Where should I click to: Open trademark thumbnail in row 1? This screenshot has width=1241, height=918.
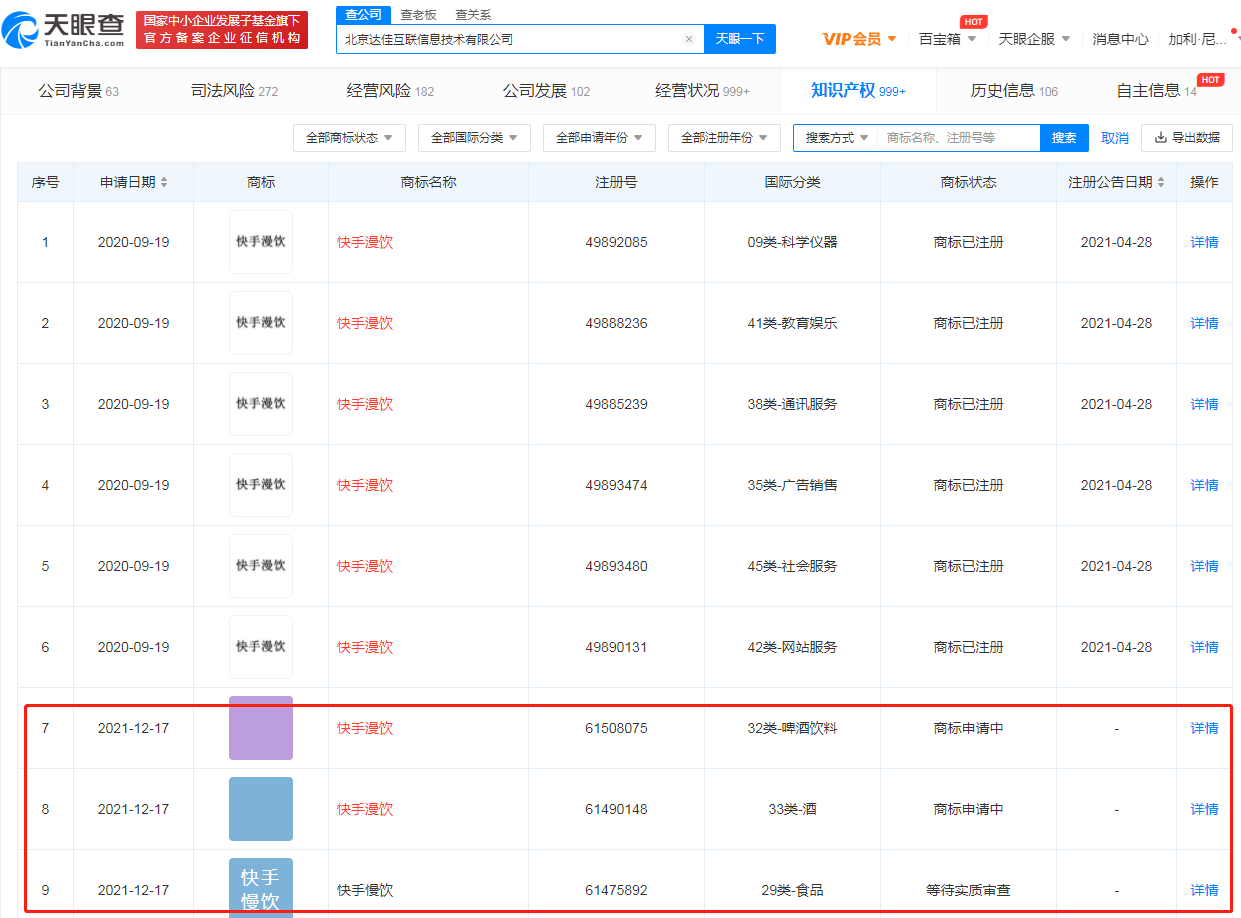[261, 242]
